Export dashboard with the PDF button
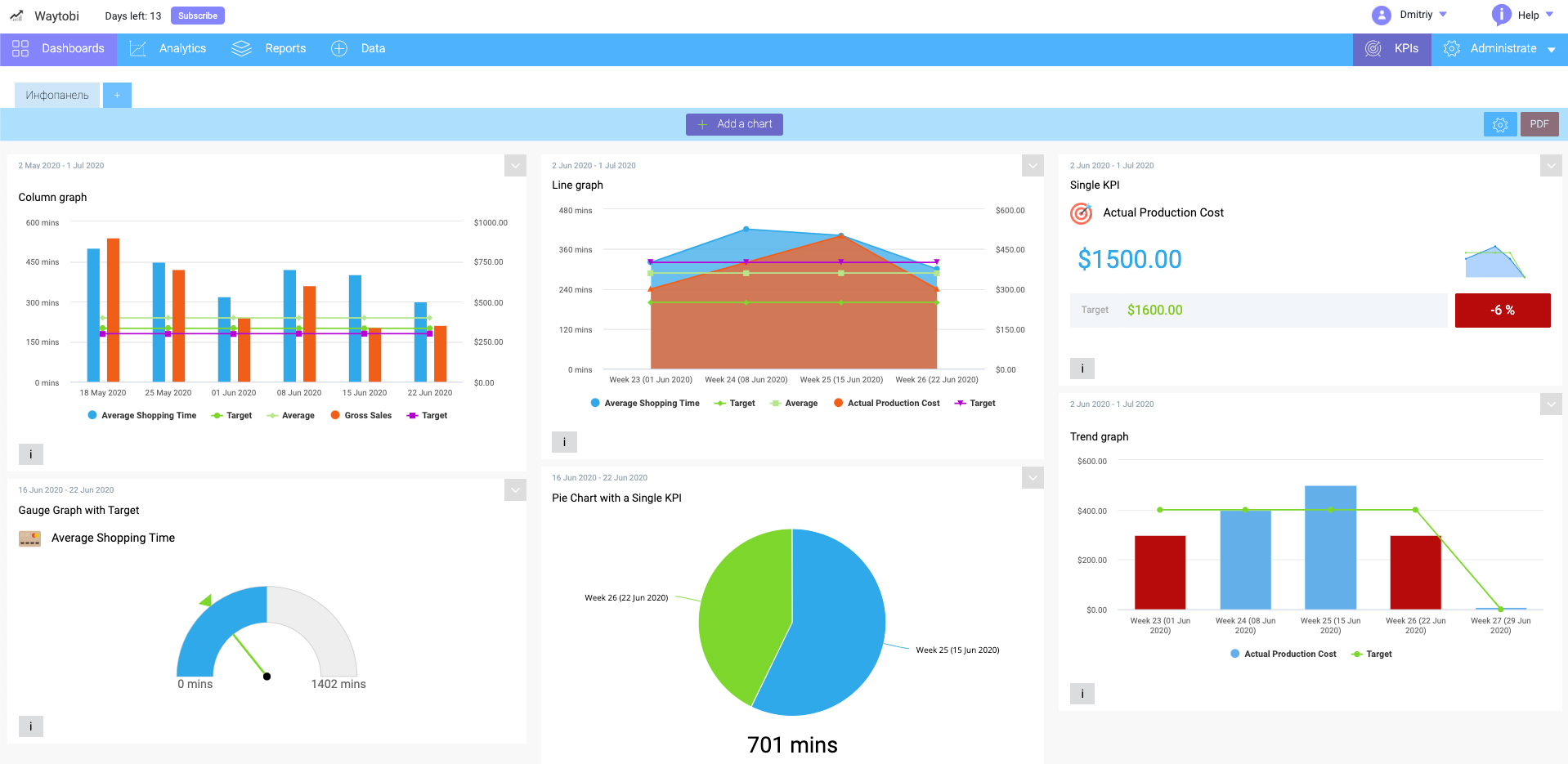Viewport: 1568px width, 764px height. (1539, 124)
